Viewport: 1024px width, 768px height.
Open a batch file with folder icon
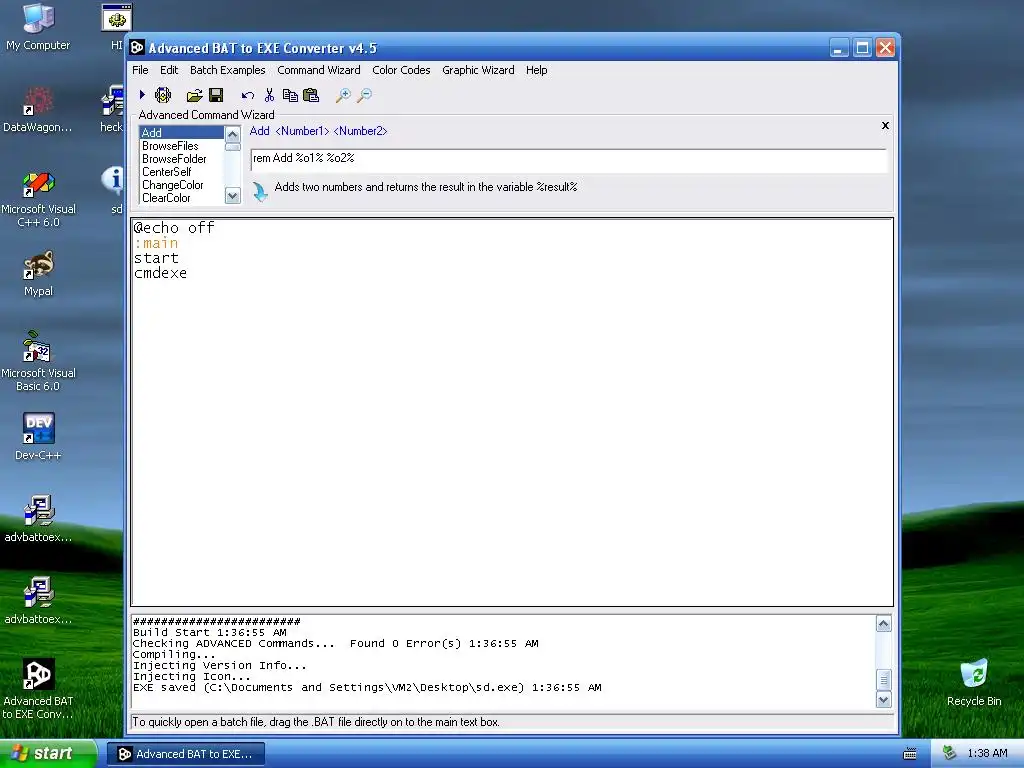point(194,96)
